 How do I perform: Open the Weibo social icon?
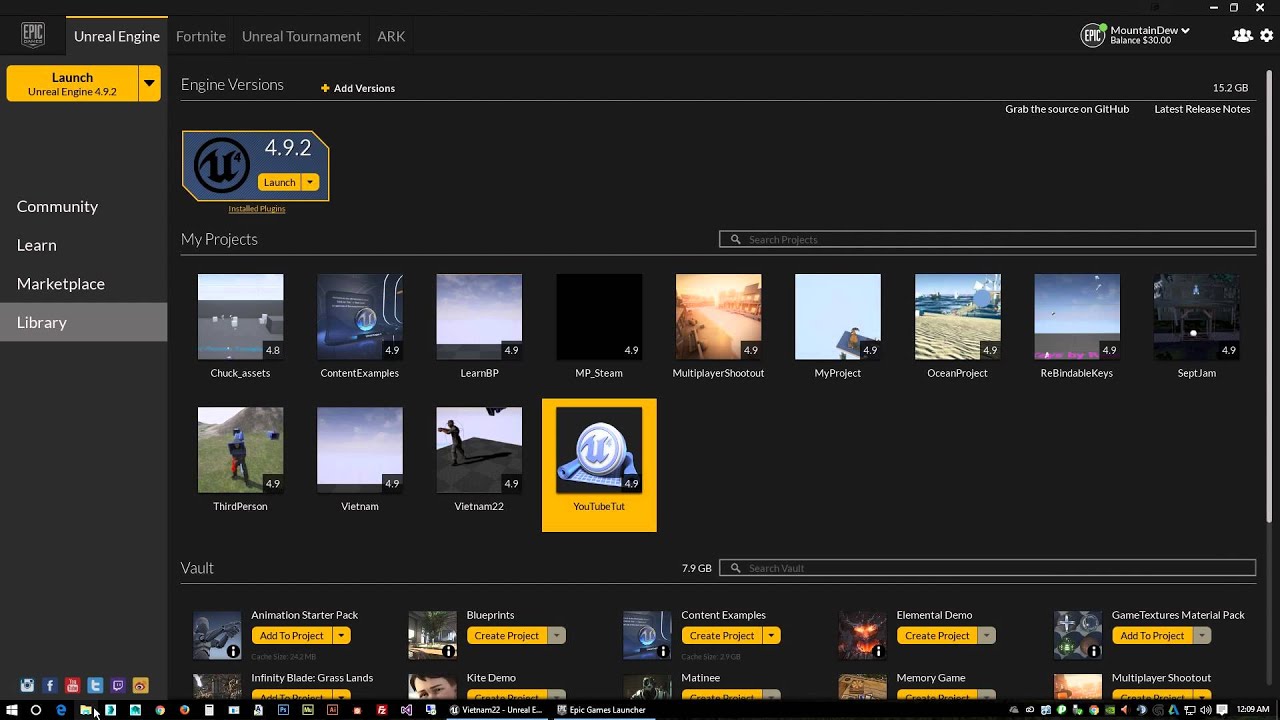point(140,686)
